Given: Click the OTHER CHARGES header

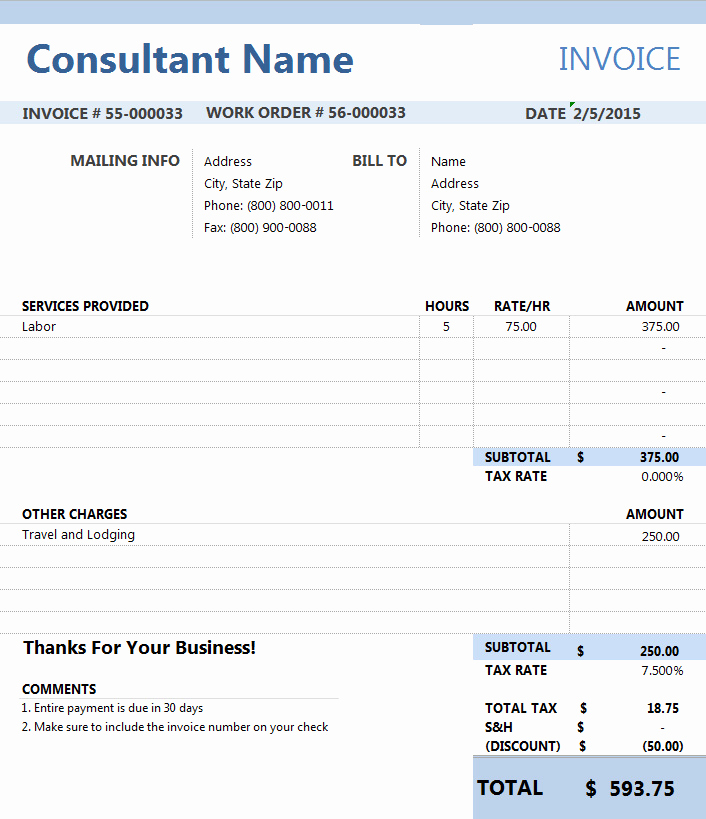Looking at the screenshot, I should (x=74, y=514).
